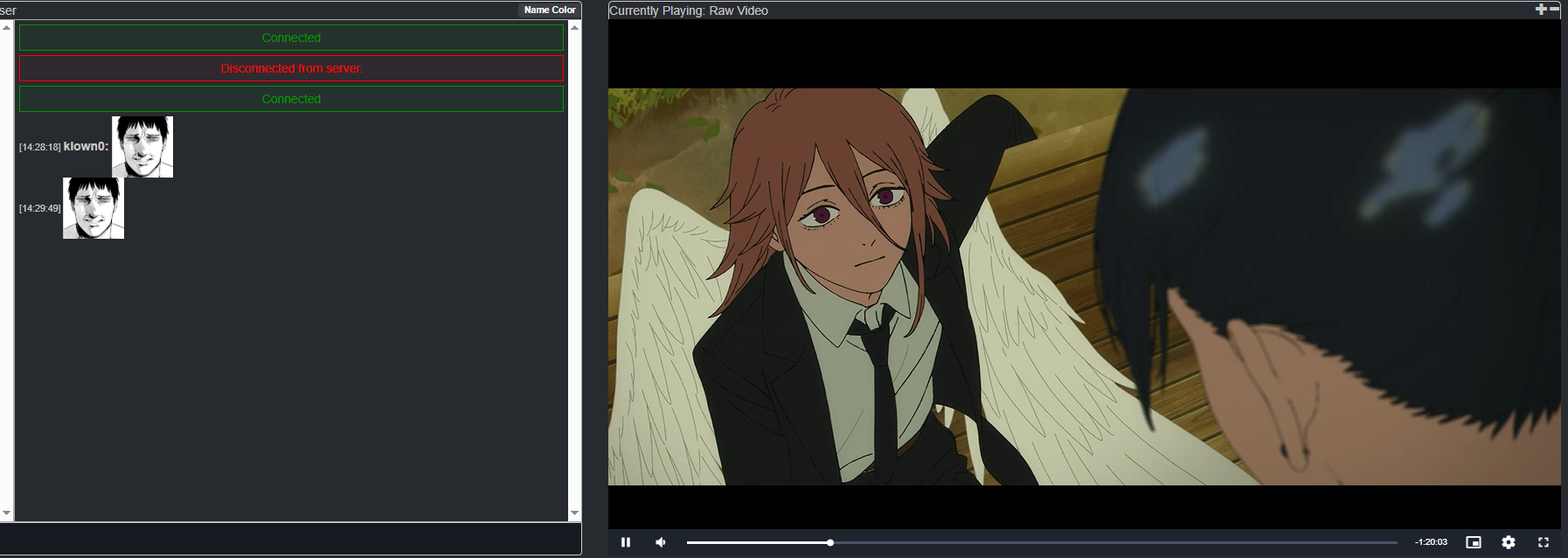Click the emote image at 14:29:49
This screenshot has height=558, width=1568.
[x=94, y=208]
